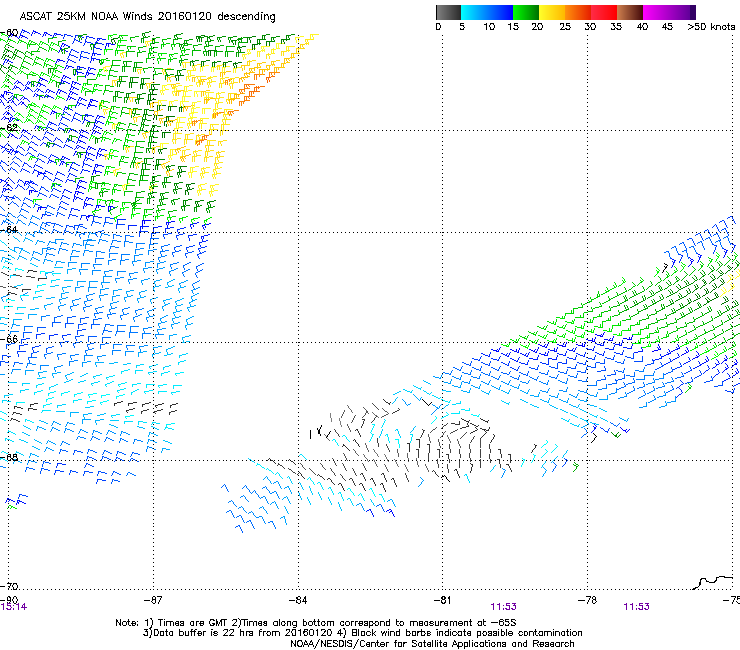
Task: Click the '11:53' time label right of -78
Action: 636,607
